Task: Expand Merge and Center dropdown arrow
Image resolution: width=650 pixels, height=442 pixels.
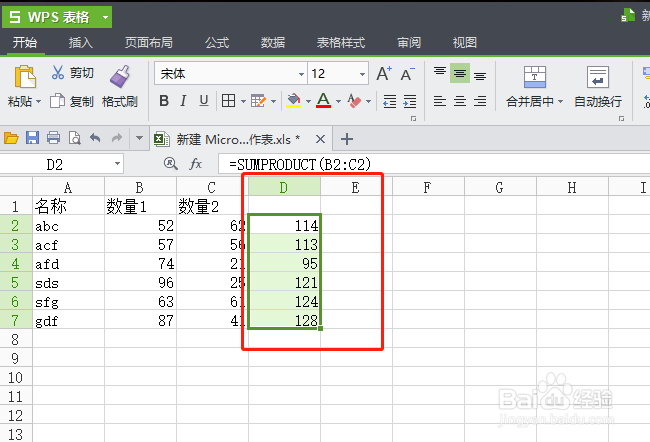Action: (560, 101)
